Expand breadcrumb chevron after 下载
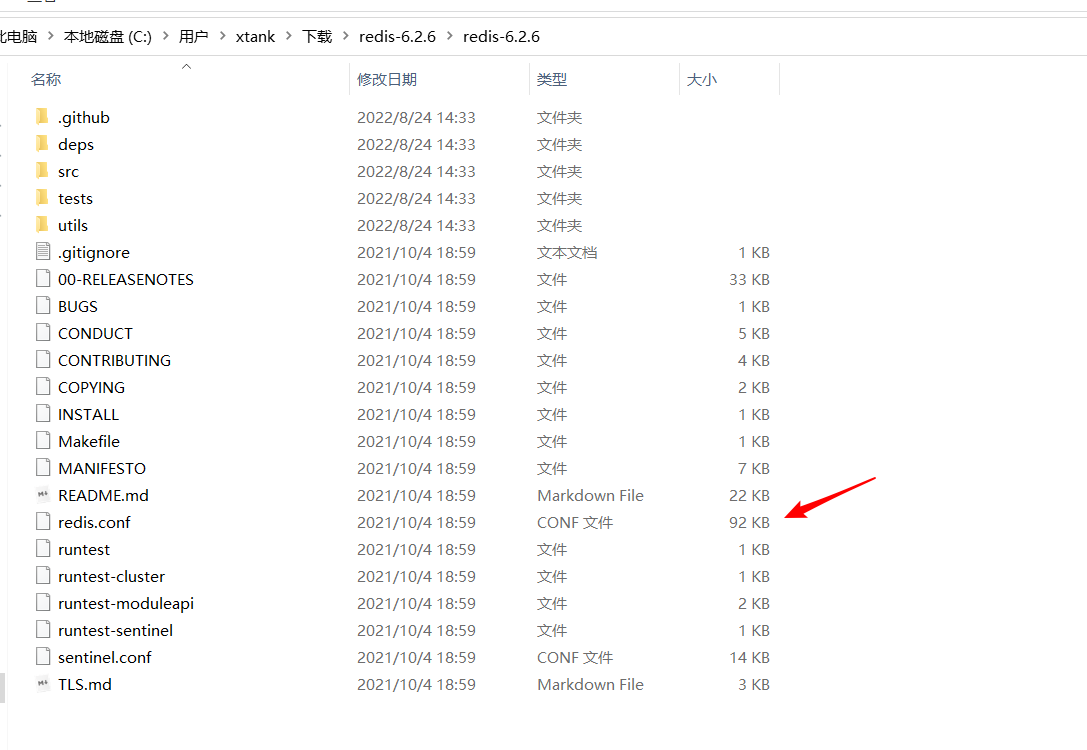Screen dimensions: 1087x750 [x=345, y=37]
